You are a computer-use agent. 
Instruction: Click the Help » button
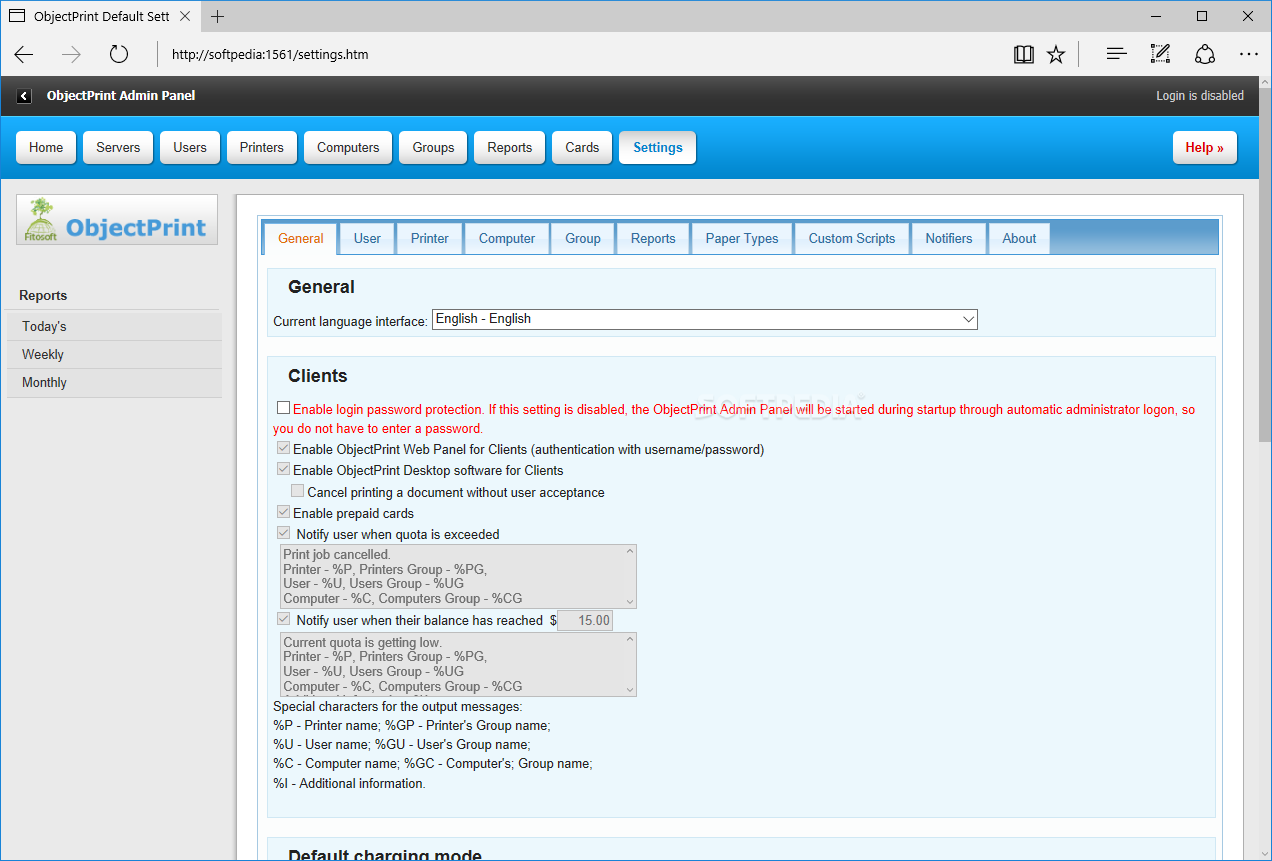click(x=1205, y=147)
